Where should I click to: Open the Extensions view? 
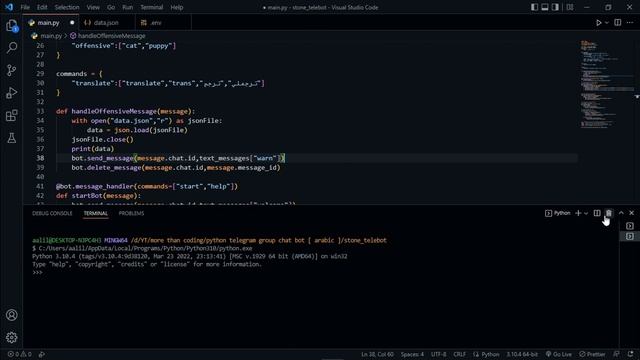11,116
